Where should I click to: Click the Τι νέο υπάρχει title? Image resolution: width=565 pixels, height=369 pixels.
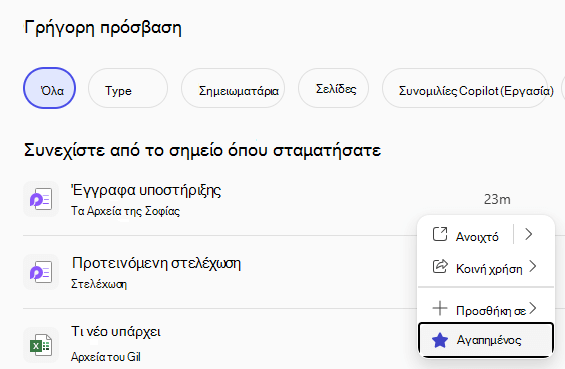[x=116, y=332]
